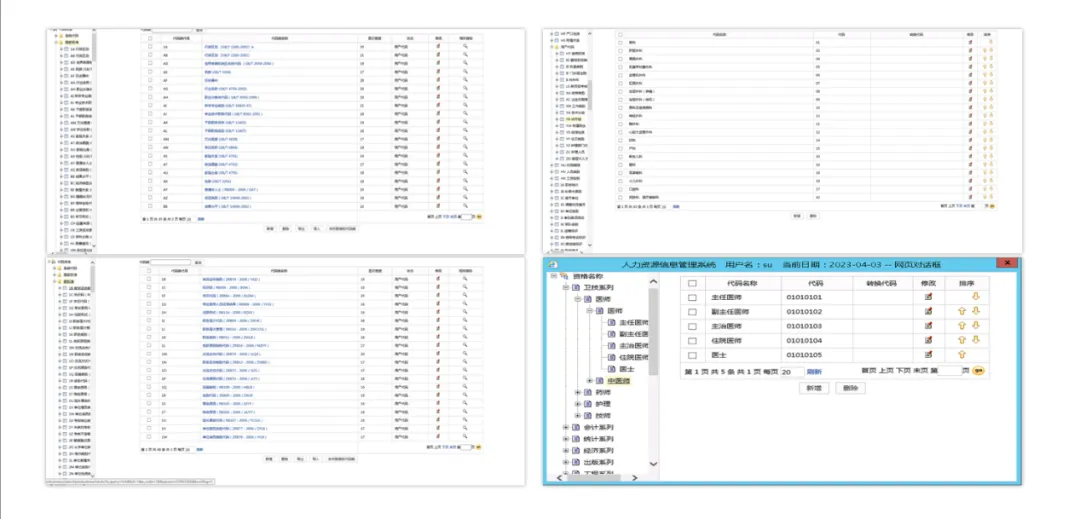This screenshot has width=1080, height=519.
Task: Click the per-page field showing 20
Action: [x=792, y=372]
